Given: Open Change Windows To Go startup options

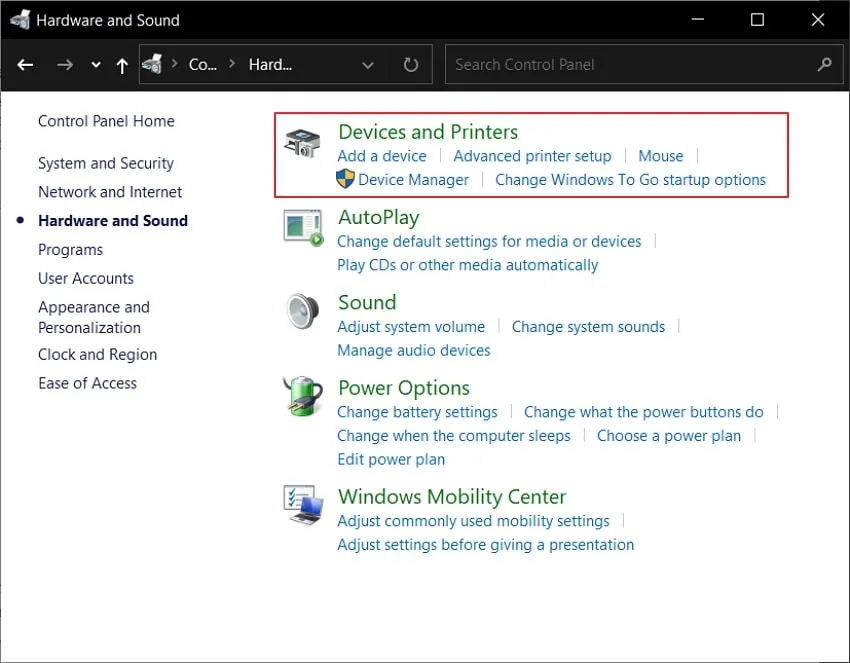Looking at the screenshot, I should tap(630, 180).
